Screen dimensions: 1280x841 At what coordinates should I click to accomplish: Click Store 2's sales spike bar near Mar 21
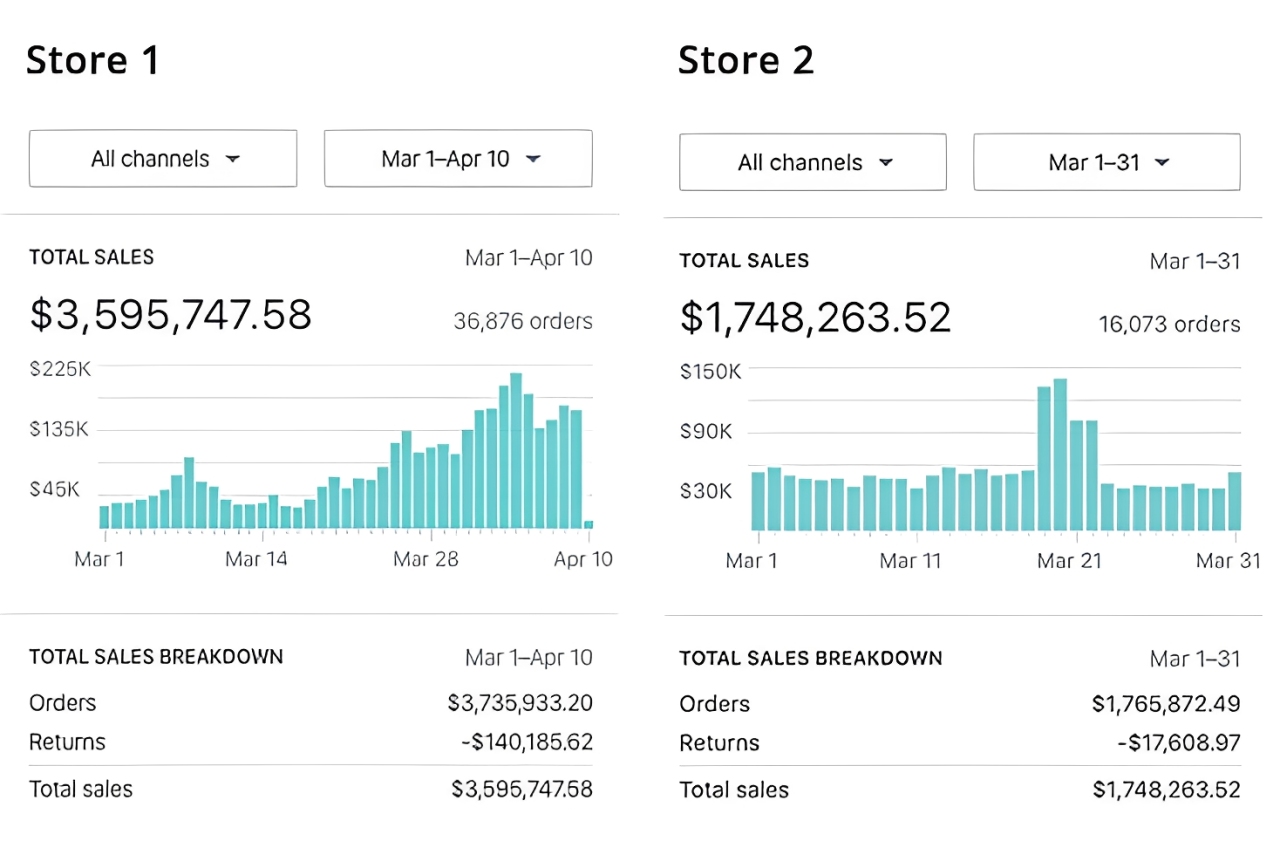(x=1059, y=450)
